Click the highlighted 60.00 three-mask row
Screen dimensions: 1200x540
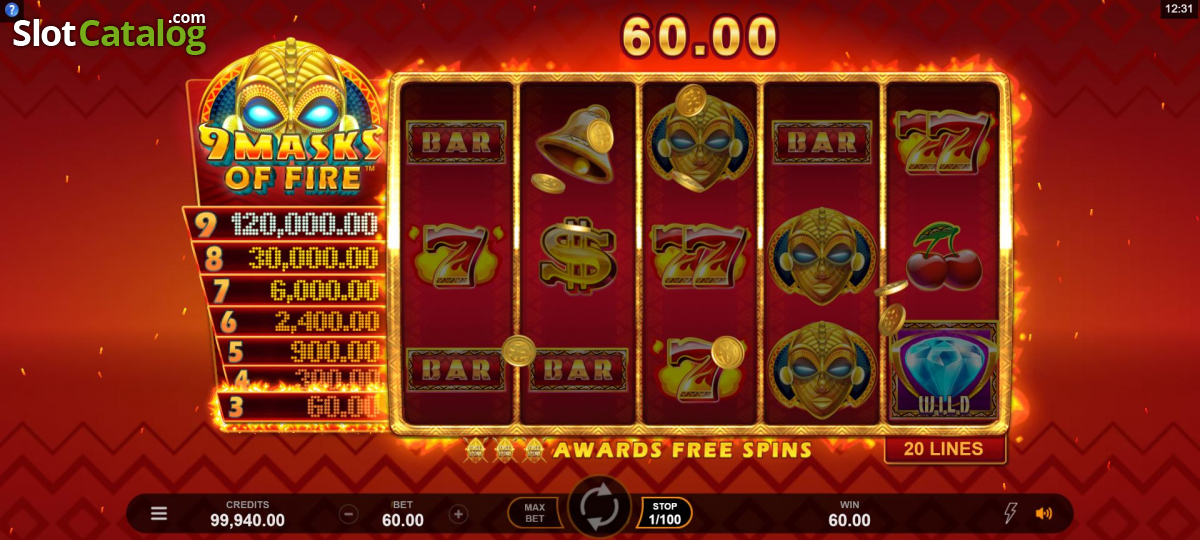tap(300, 407)
